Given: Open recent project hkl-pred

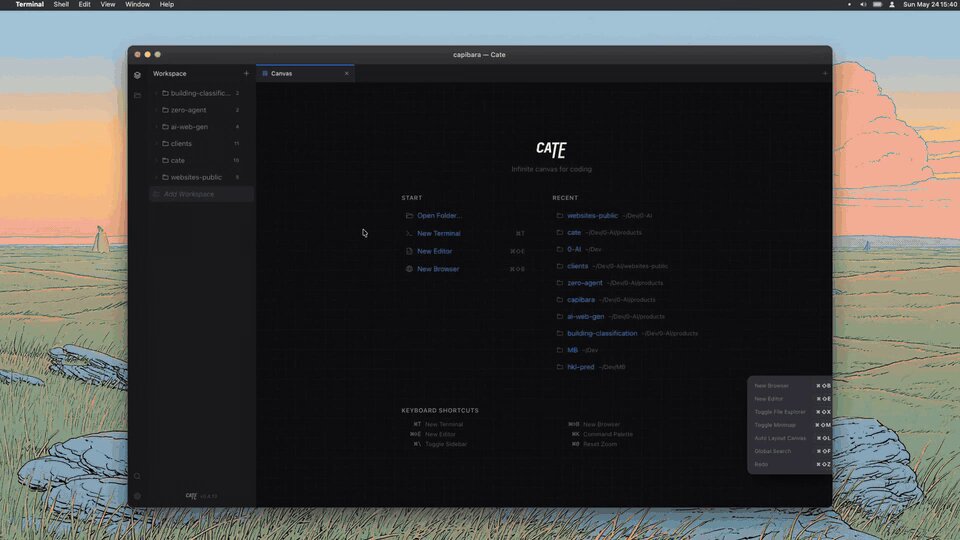Looking at the screenshot, I should coord(580,367).
